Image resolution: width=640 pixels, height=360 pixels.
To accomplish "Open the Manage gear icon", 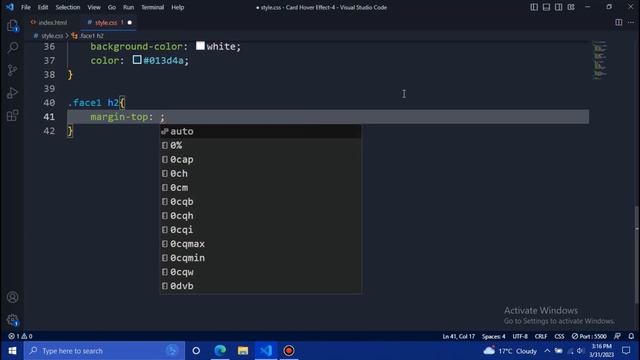I will [13, 320].
